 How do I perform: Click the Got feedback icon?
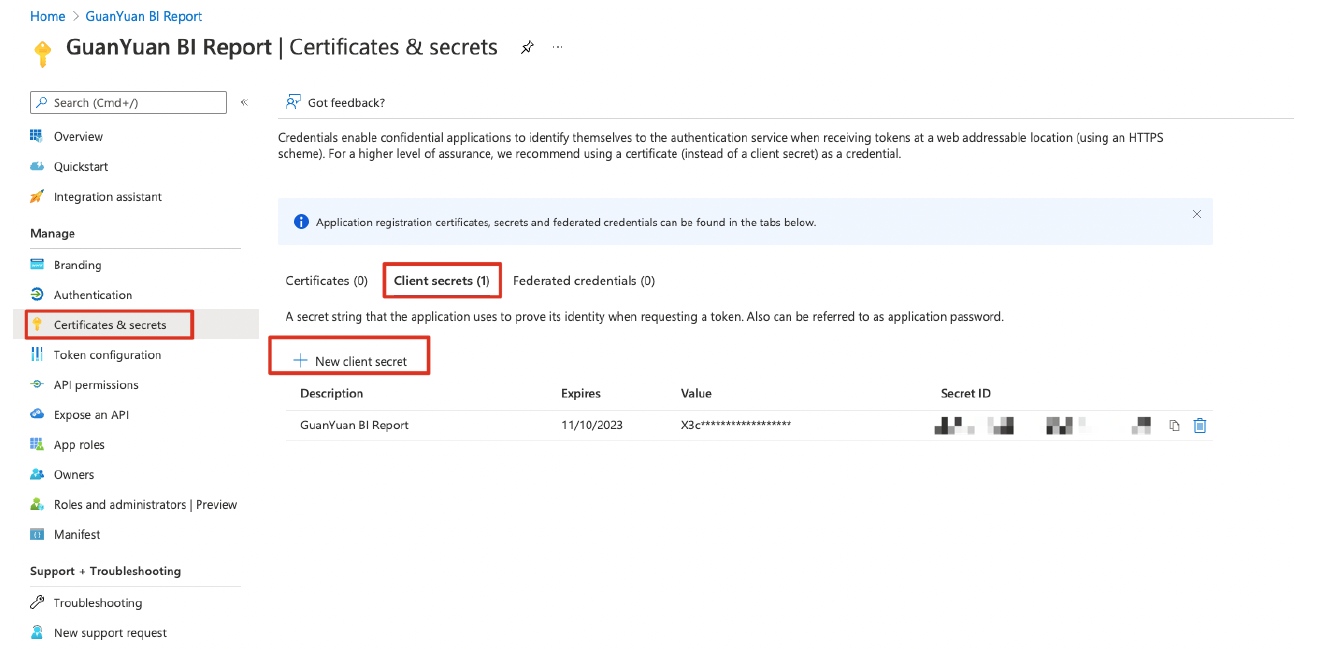pyautogui.click(x=293, y=102)
